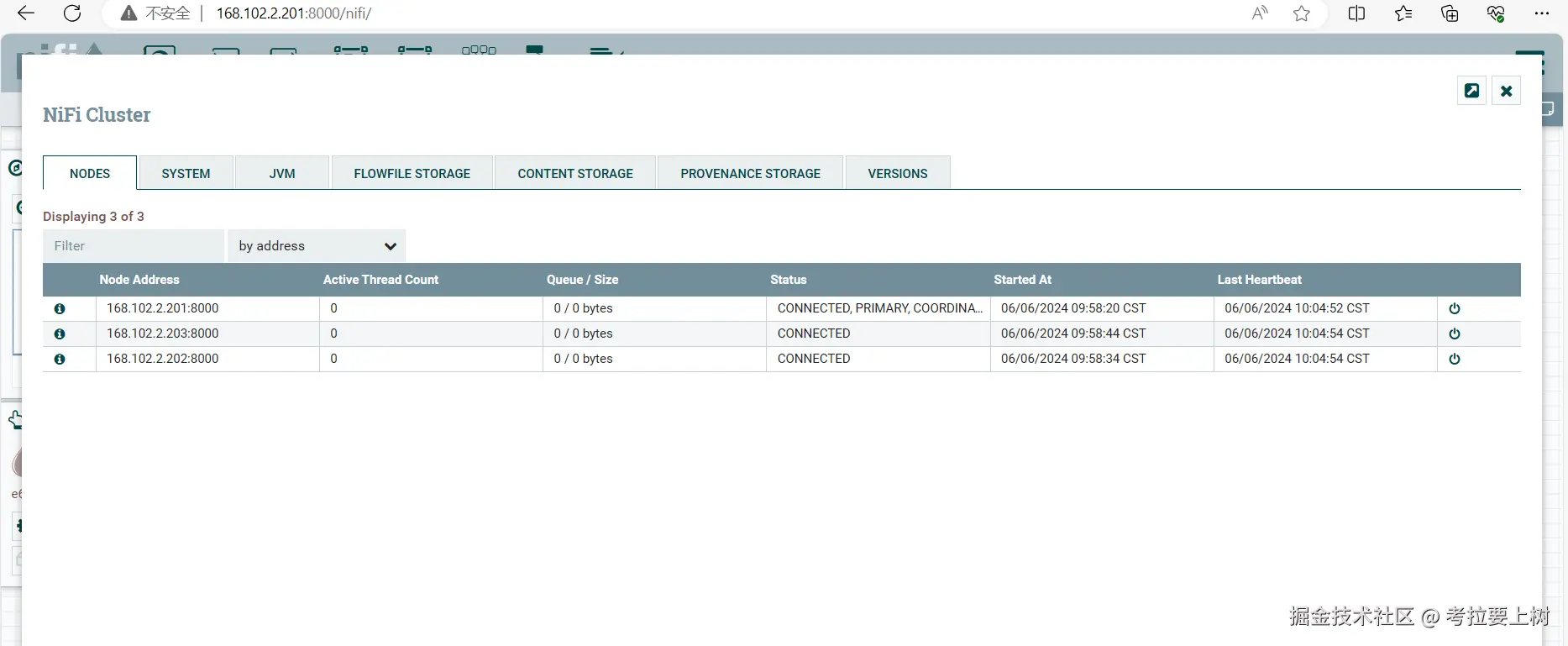Image resolution: width=1568 pixels, height=646 pixels.
Task: Click 'Displaying 3 of 3' text
Action: click(93, 217)
